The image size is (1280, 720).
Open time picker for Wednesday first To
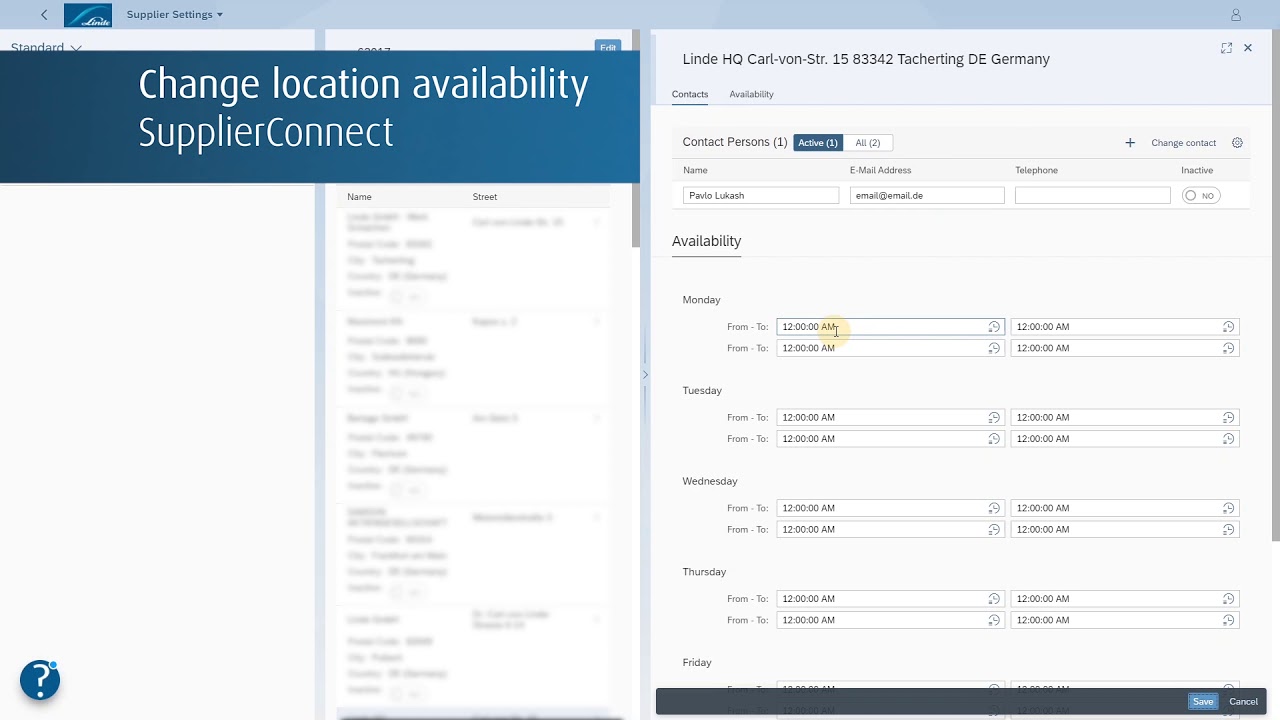pos(1228,508)
